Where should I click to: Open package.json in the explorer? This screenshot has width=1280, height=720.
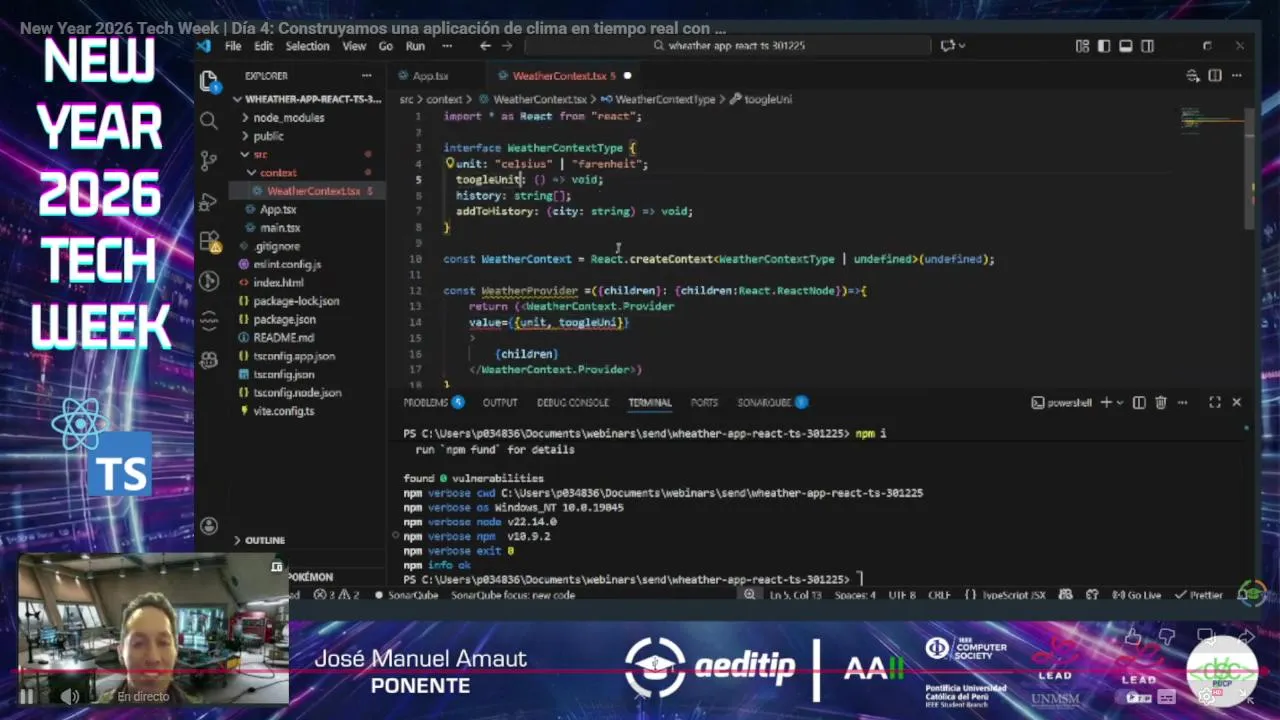284,320
